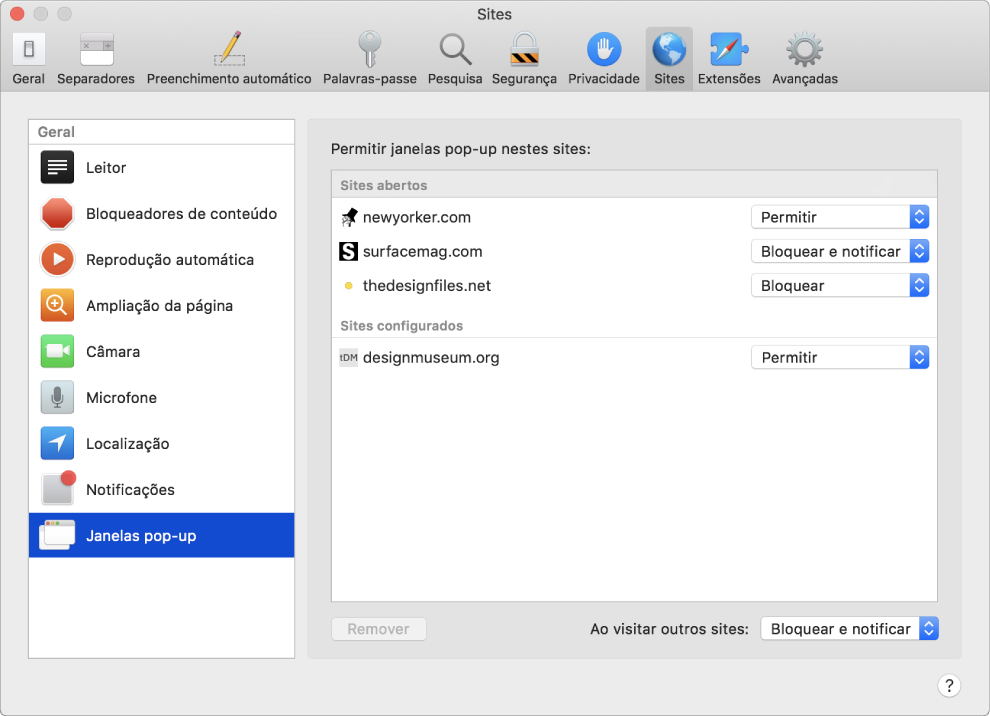Select the surfacemag.com site name
The image size is (990, 716).
(422, 251)
